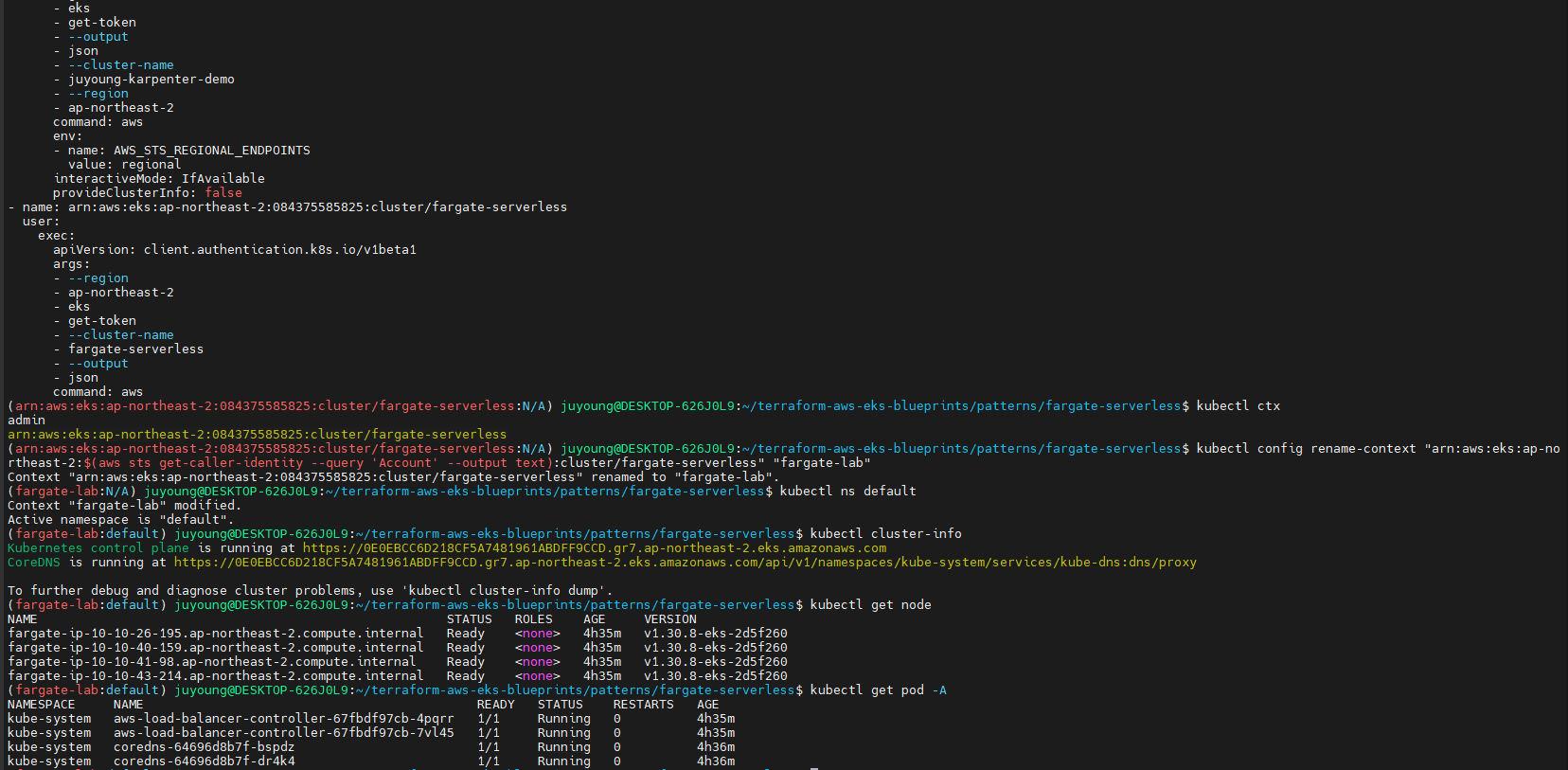This screenshot has height=770, width=1568.
Task: Click the 'admin' context output line
Action: pyautogui.click(x=27, y=421)
